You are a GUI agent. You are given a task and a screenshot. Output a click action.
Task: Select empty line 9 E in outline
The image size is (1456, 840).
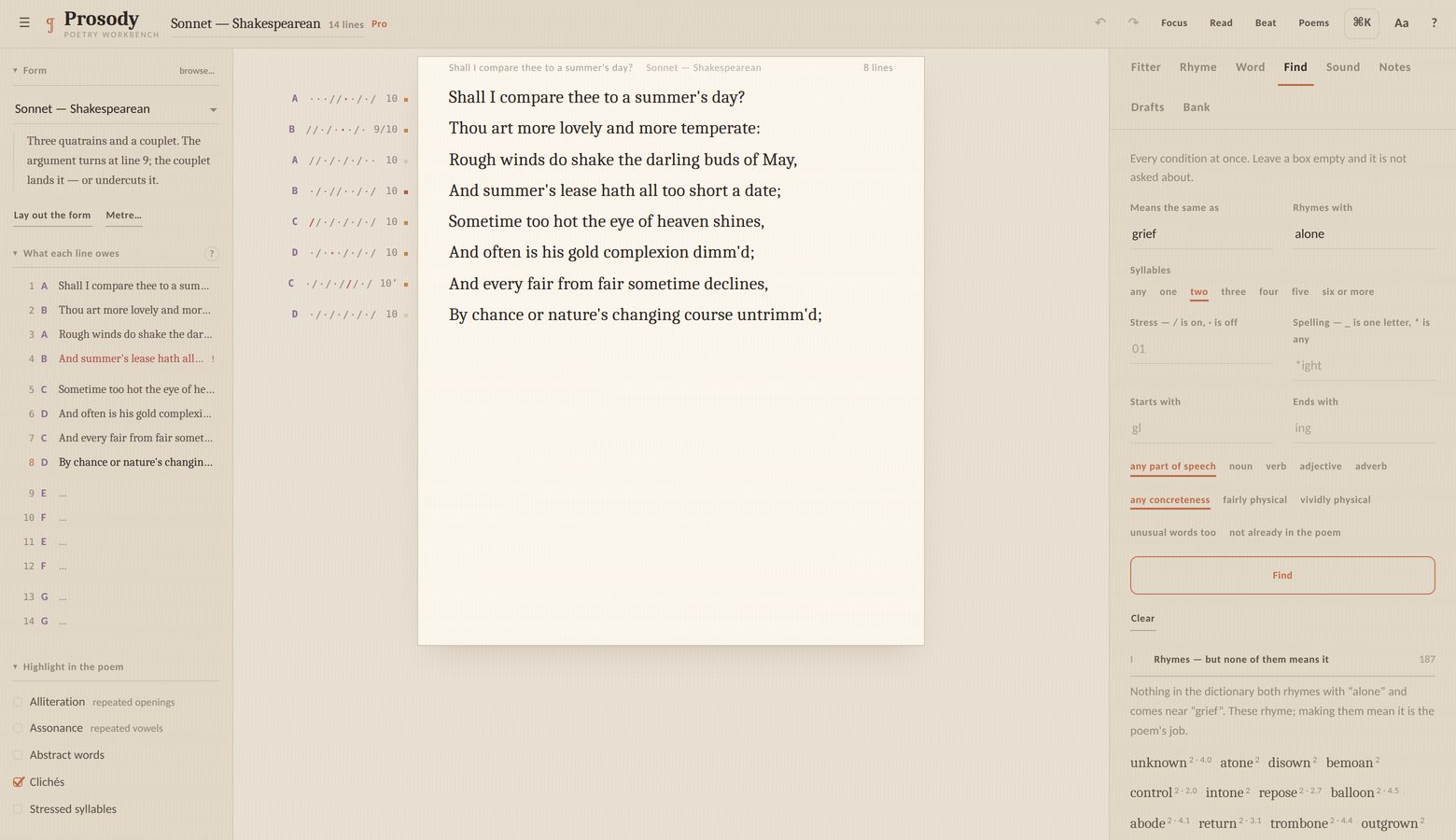click(x=117, y=493)
